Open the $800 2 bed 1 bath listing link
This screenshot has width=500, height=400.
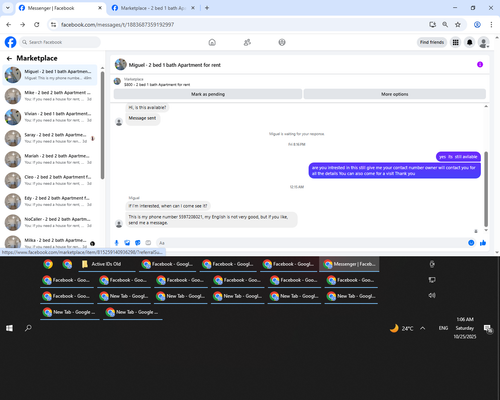[157, 85]
